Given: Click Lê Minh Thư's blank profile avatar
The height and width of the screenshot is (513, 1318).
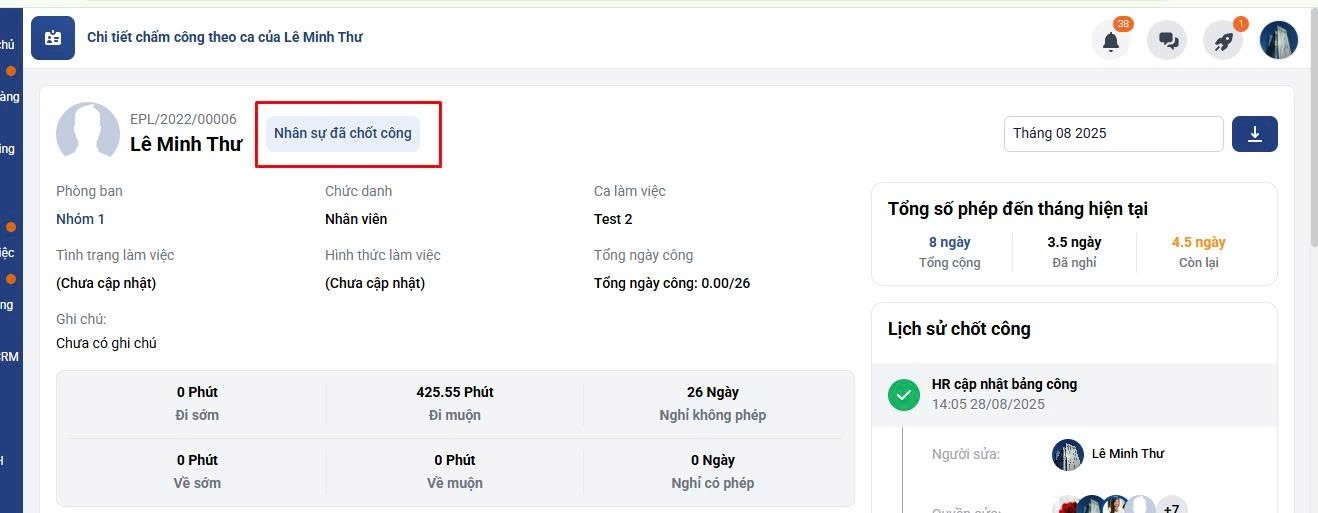Looking at the screenshot, I should pyautogui.click(x=88, y=133).
